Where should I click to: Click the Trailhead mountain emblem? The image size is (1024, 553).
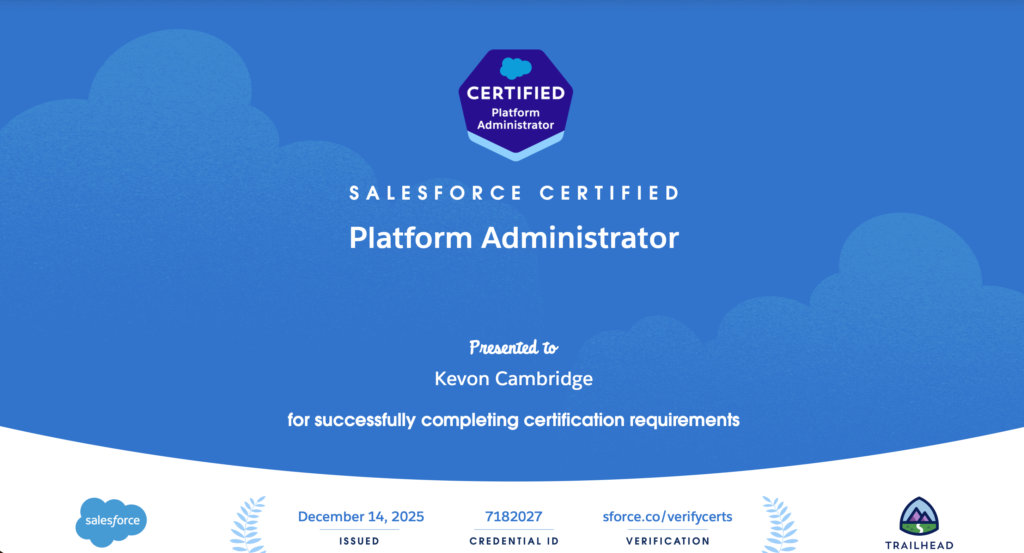[919, 516]
